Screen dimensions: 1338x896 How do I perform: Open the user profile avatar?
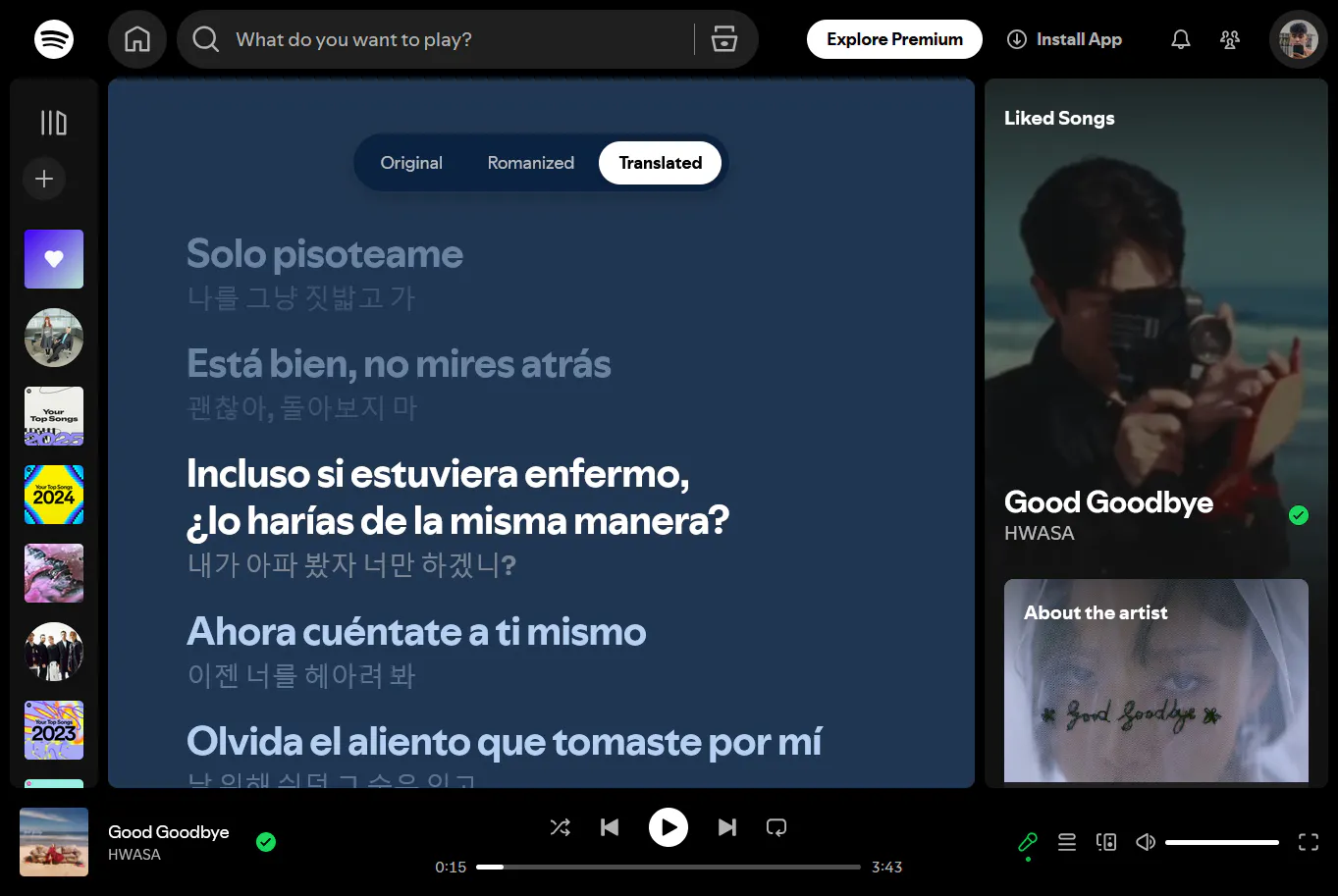click(1298, 39)
